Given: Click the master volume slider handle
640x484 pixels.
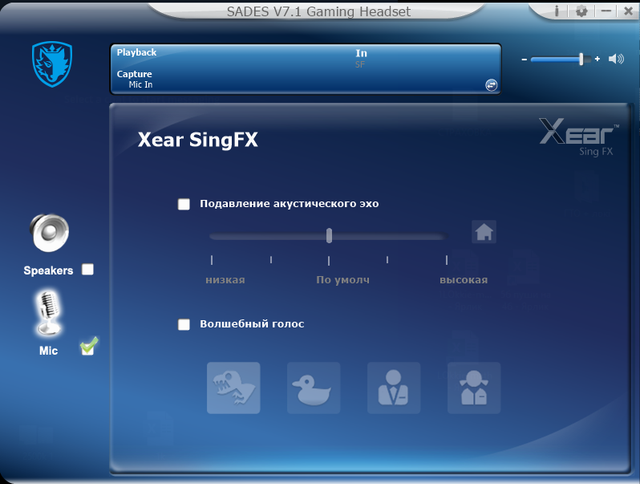Looking at the screenshot, I should [x=581, y=59].
